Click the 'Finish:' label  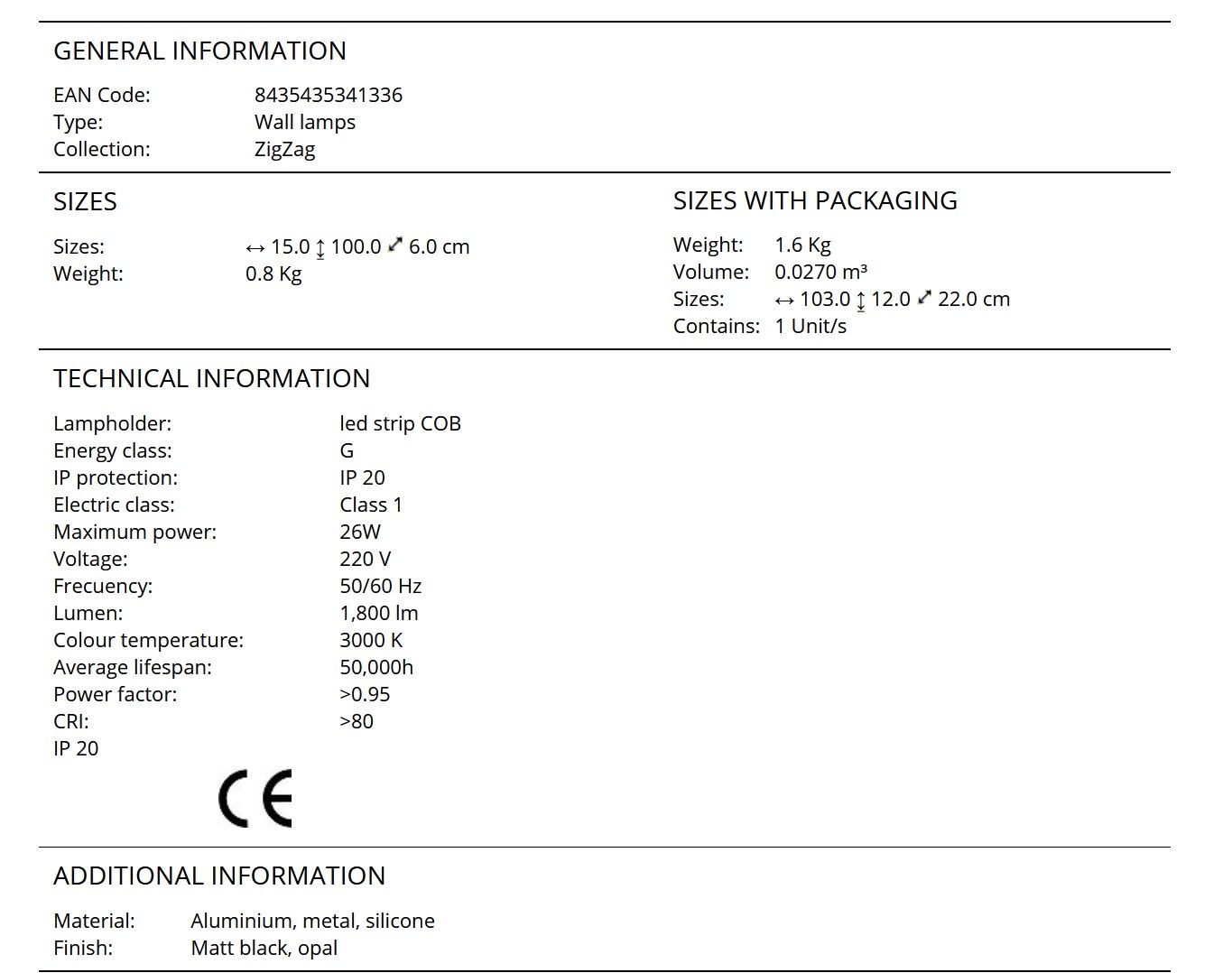tap(83, 948)
